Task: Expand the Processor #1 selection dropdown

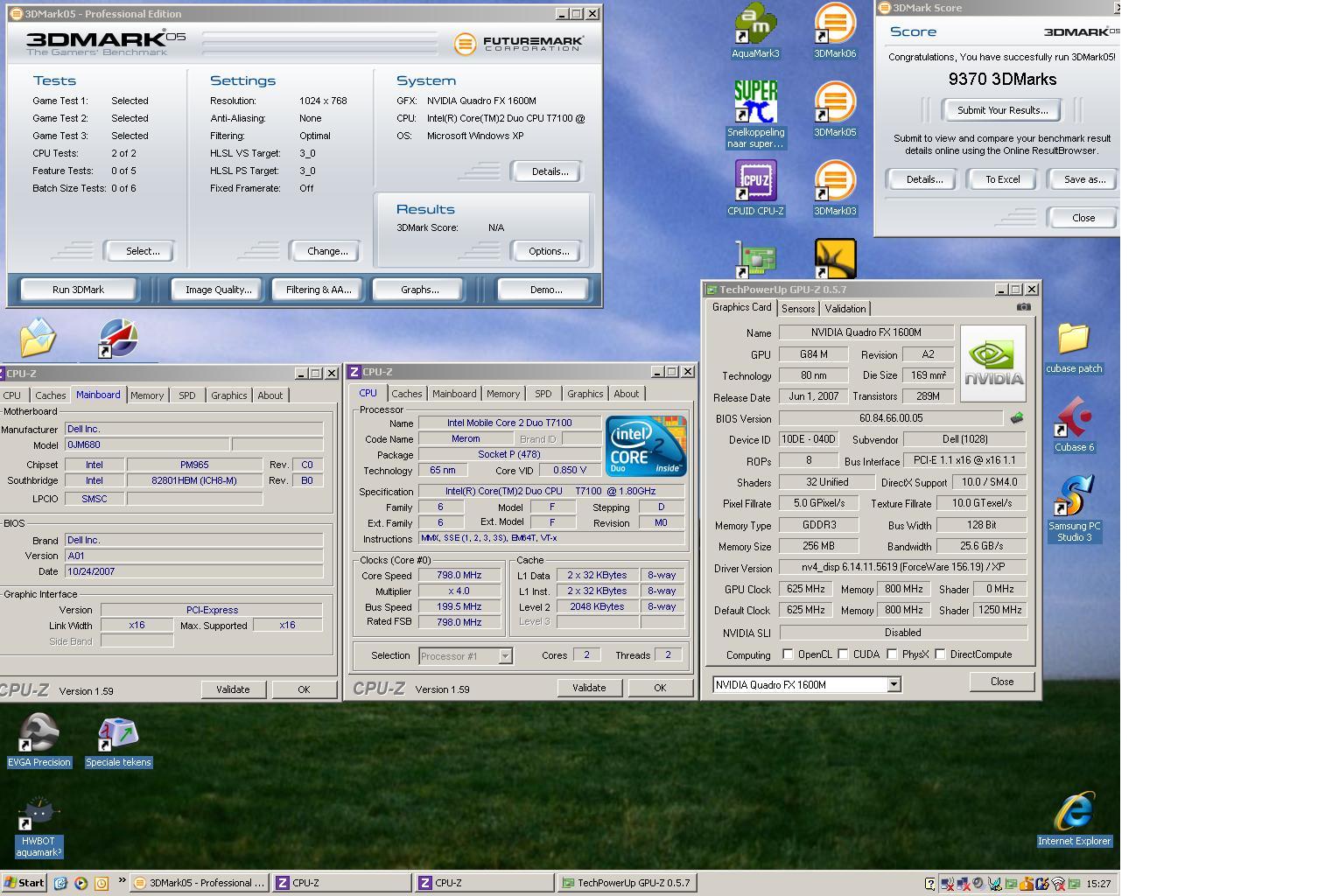Action: point(505,655)
